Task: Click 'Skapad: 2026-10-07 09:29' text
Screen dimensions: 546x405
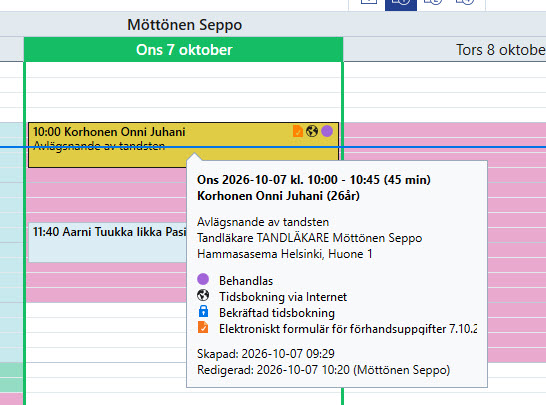Action: click(x=266, y=354)
